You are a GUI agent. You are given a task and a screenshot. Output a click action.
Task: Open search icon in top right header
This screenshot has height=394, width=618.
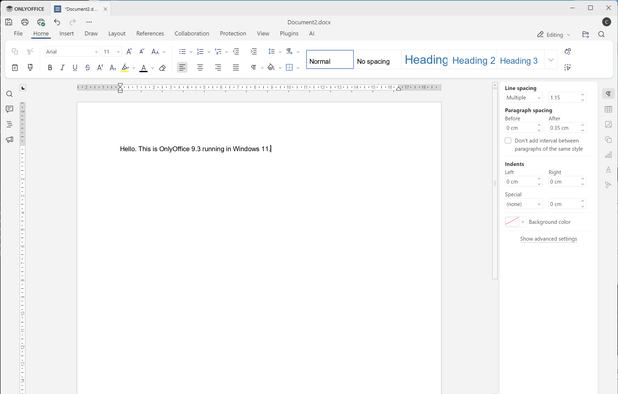point(601,35)
